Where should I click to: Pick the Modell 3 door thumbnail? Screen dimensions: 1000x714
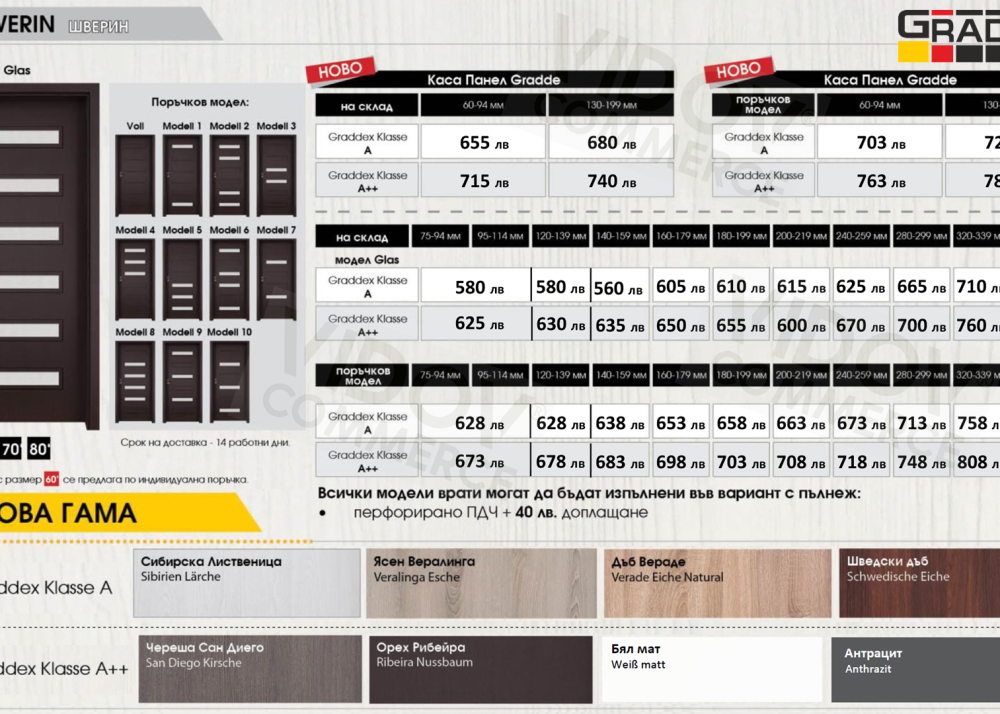tap(276, 175)
